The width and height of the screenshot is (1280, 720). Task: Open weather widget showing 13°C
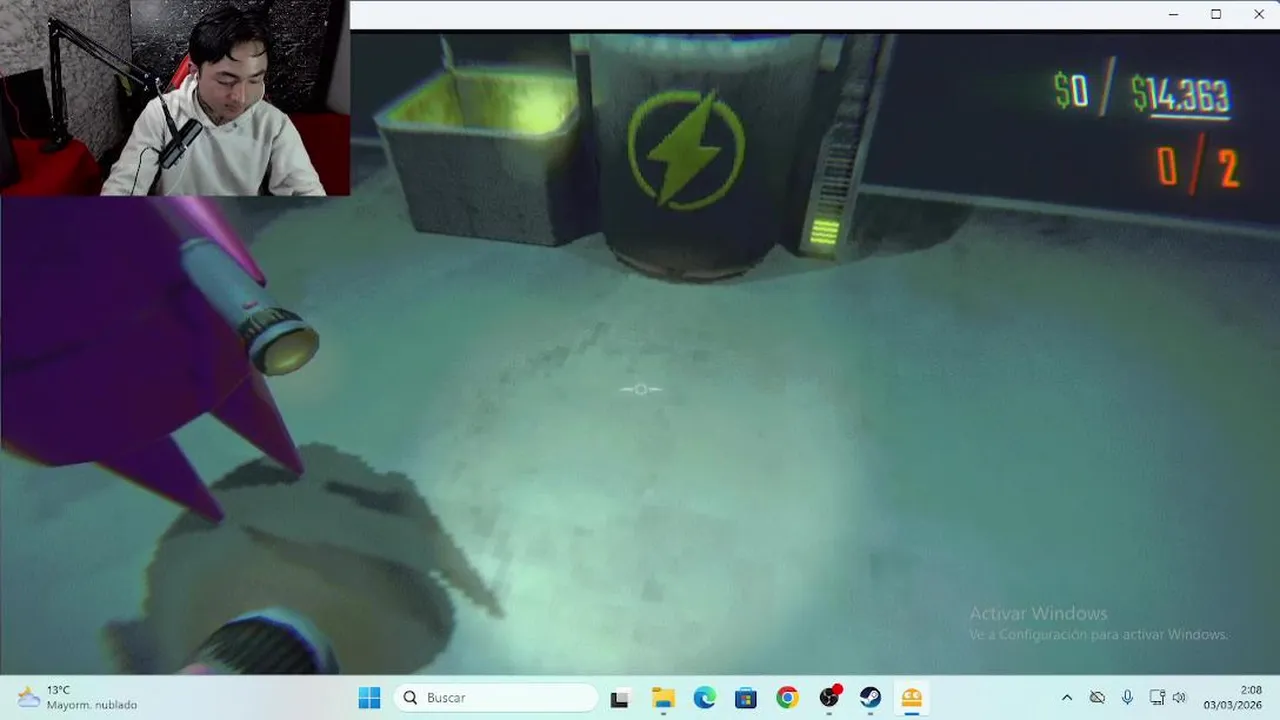point(78,698)
